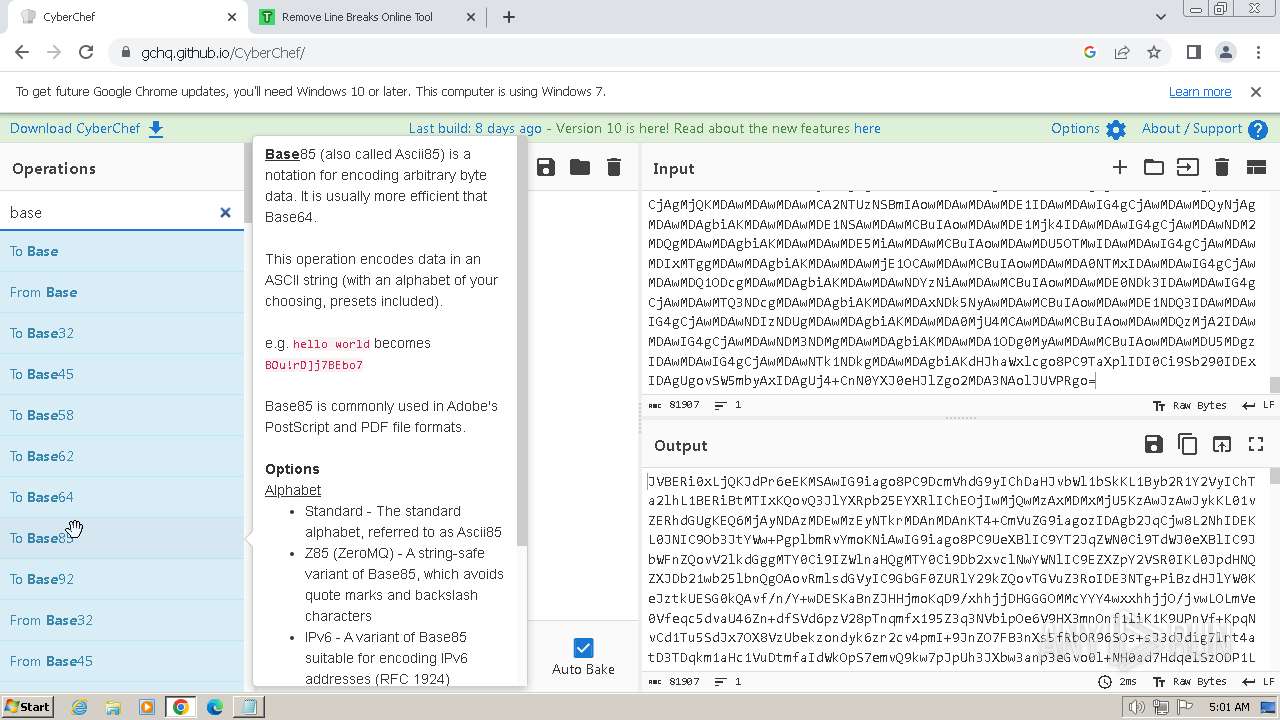The image size is (1280, 720).
Task: Open Chrome from the taskbar
Action: (181, 707)
